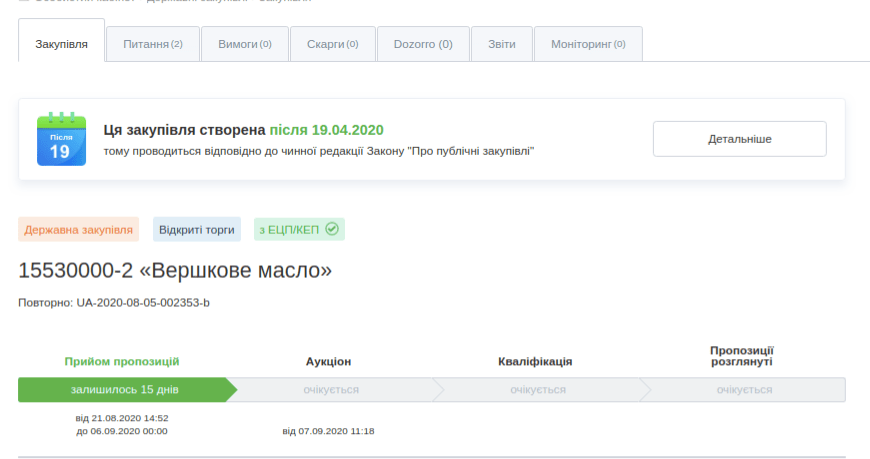
Task: Click the 'Вершкове масло' tender title
Action: click(x=174, y=270)
